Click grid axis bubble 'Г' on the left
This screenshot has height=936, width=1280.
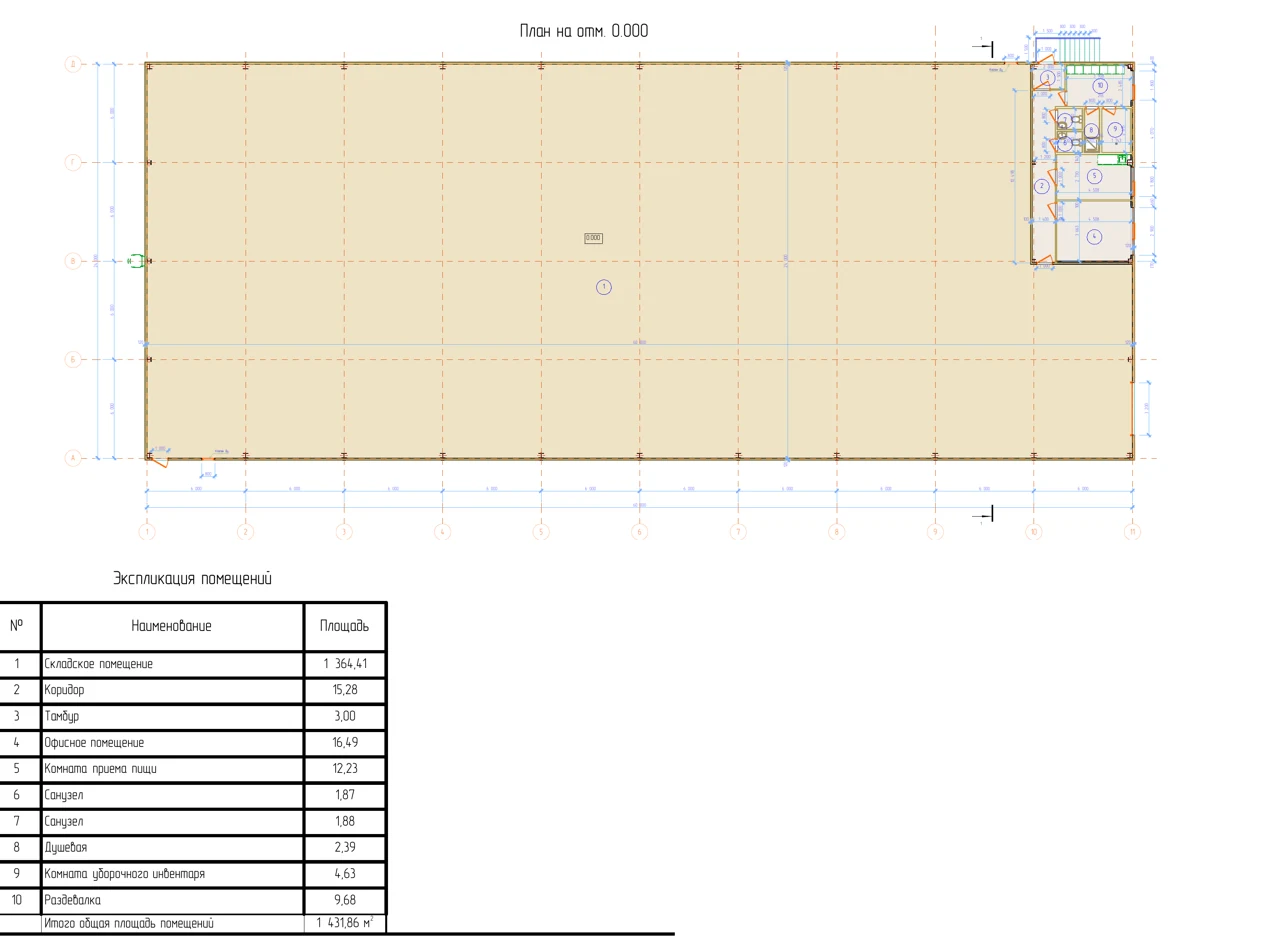pyautogui.click(x=72, y=162)
